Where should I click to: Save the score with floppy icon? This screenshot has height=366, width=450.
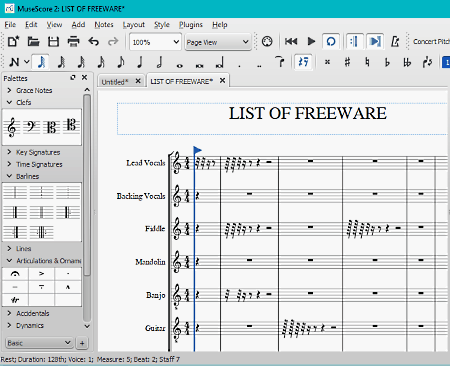point(53,42)
